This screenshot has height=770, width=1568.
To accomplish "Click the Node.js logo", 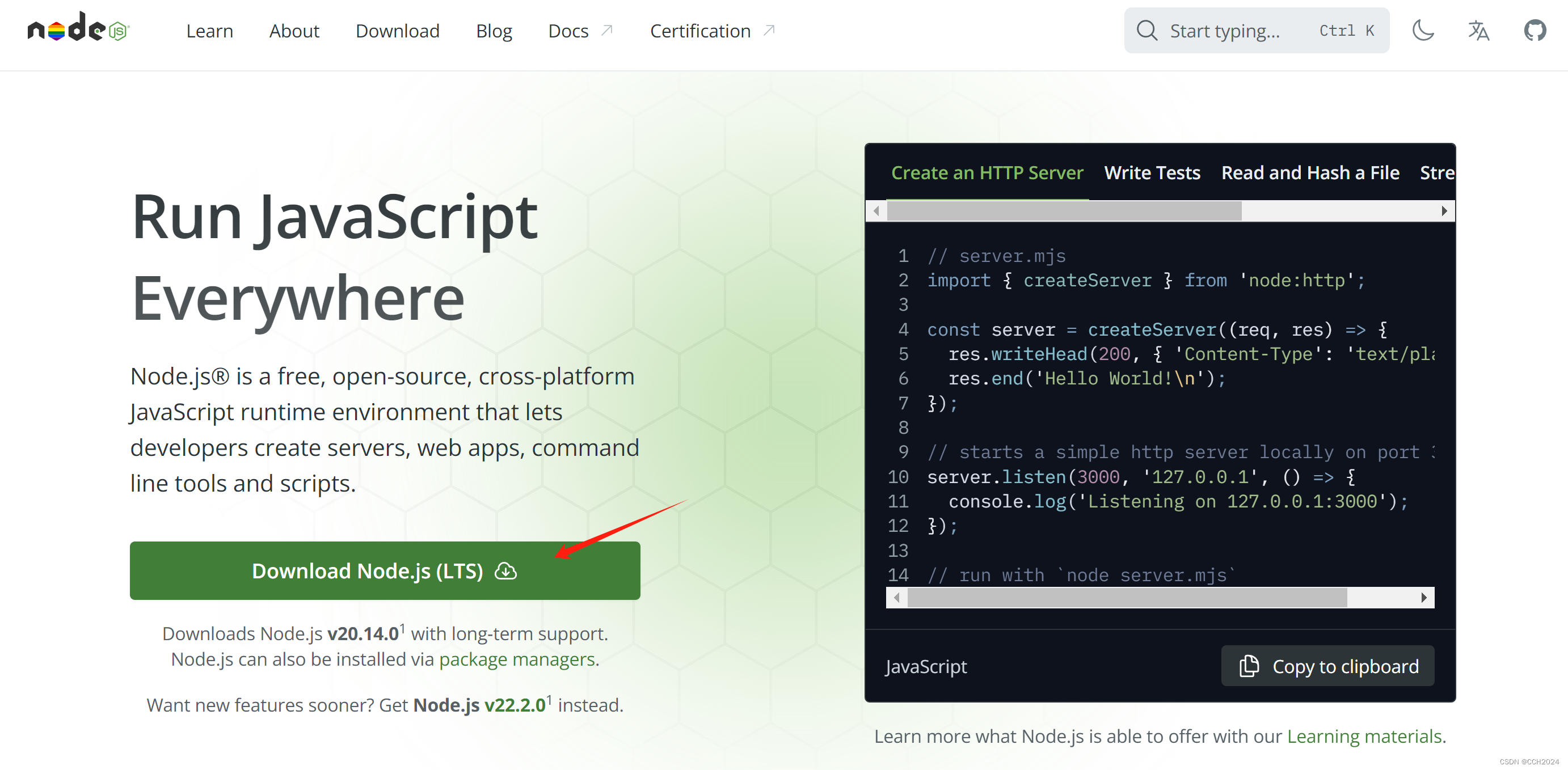I will pyautogui.click(x=78, y=27).
